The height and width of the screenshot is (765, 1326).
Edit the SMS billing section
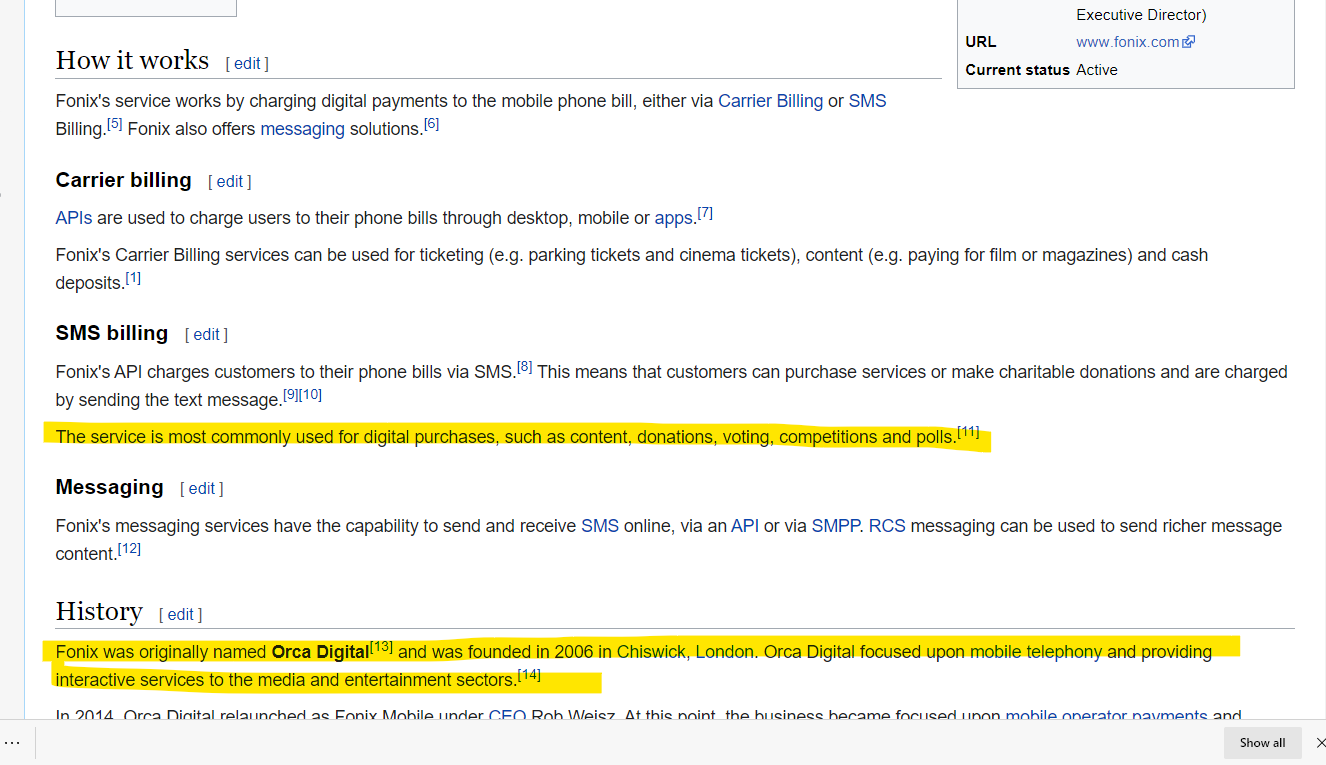(x=206, y=335)
